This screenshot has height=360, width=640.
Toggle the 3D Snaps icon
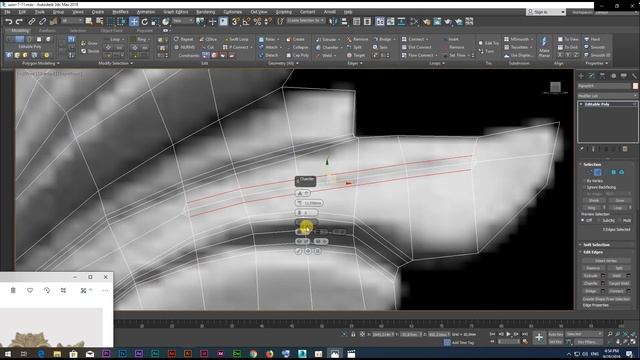(x=236, y=22)
